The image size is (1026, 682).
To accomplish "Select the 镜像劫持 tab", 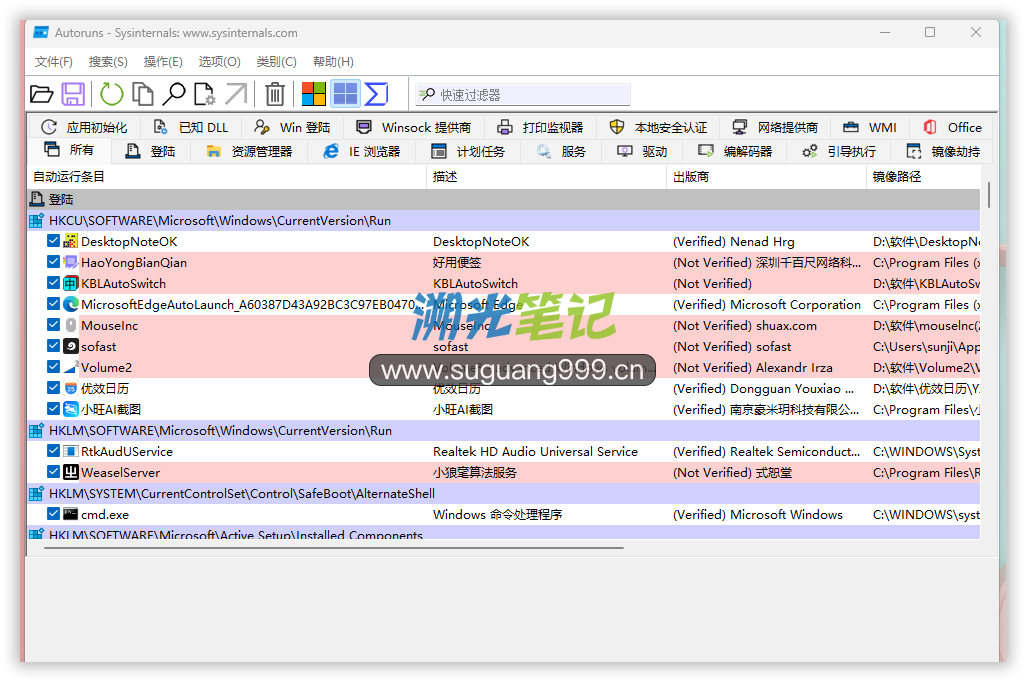I will (944, 151).
